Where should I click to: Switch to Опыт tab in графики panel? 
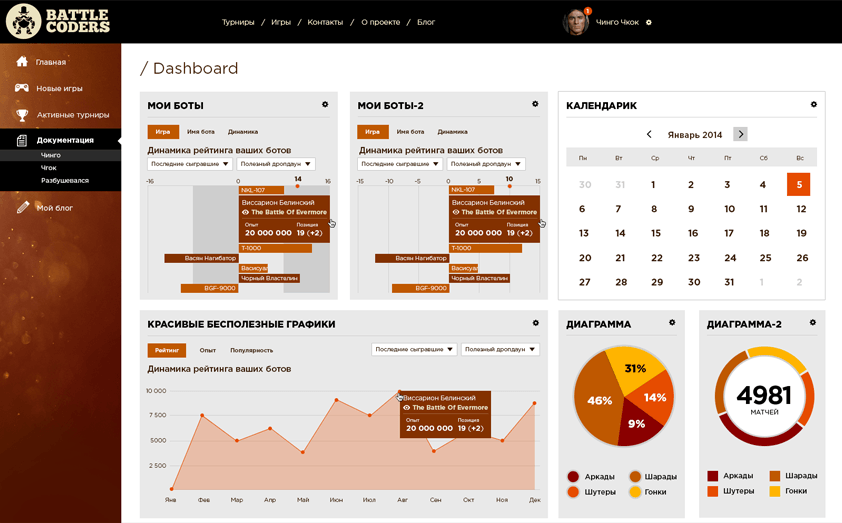coord(208,350)
